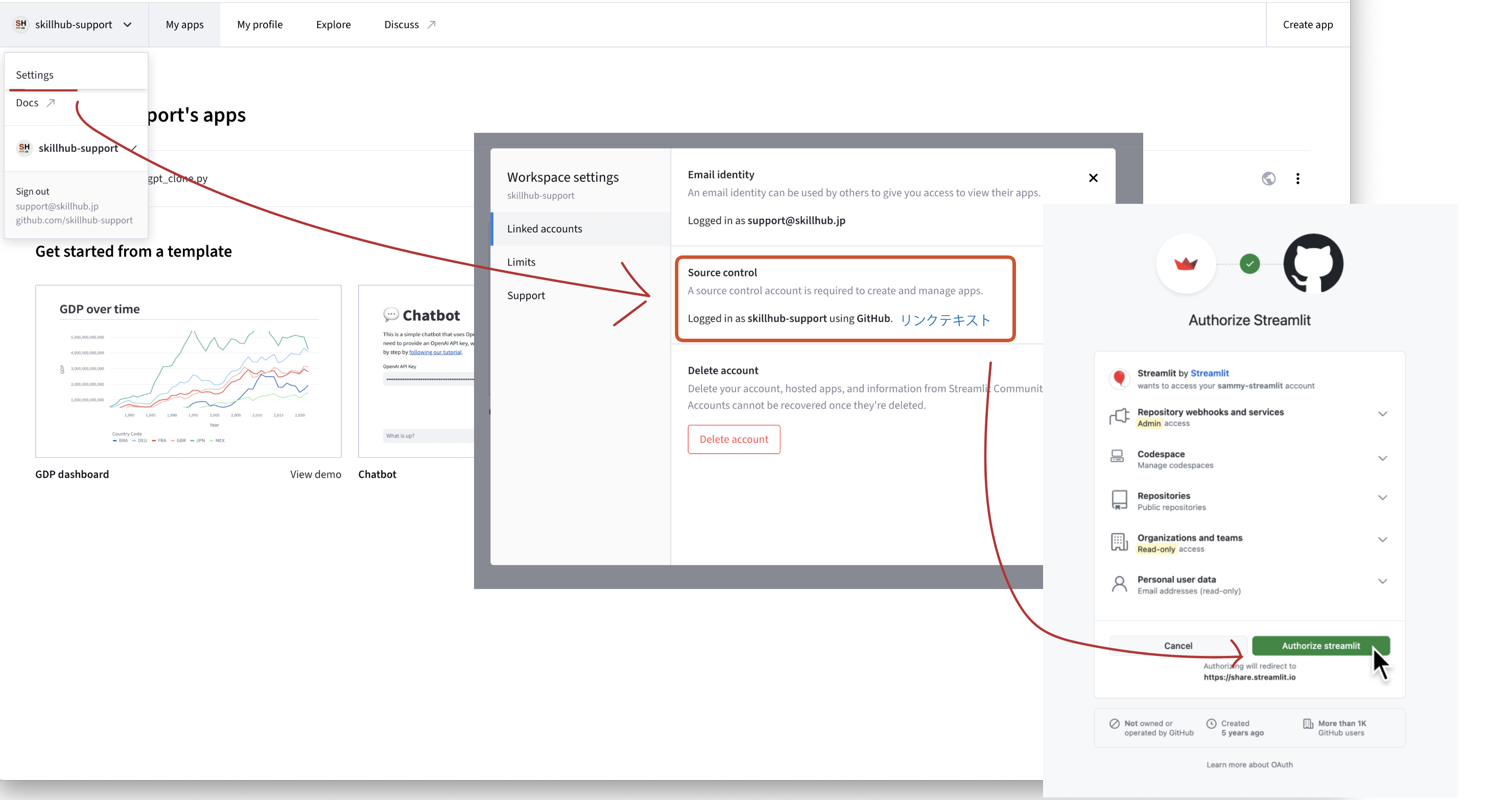Image resolution: width=1512 pixels, height=800 pixels.
Task: Open the Discuss external link
Action: click(409, 25)
